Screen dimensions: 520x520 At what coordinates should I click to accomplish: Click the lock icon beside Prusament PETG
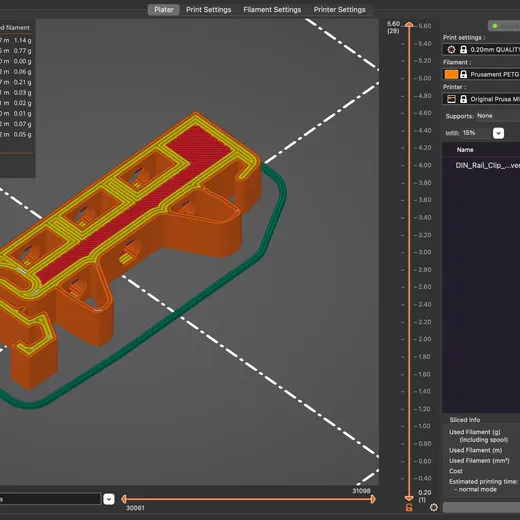click(x=463, y=74)
